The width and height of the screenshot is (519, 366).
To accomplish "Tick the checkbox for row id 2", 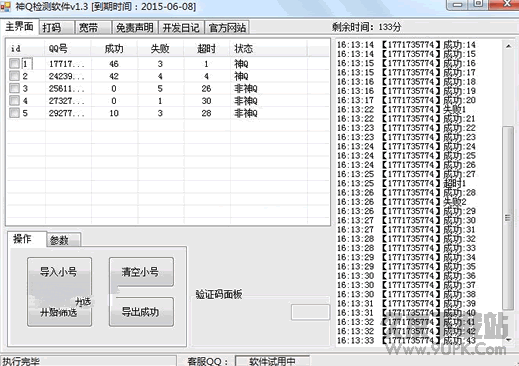I will click(14, 76).
